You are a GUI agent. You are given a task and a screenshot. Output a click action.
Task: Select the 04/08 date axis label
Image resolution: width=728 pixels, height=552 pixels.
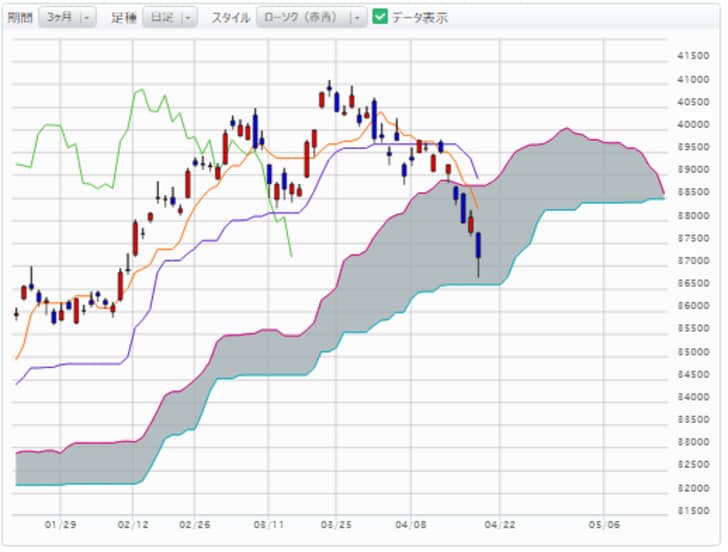(x=411, y=525)
